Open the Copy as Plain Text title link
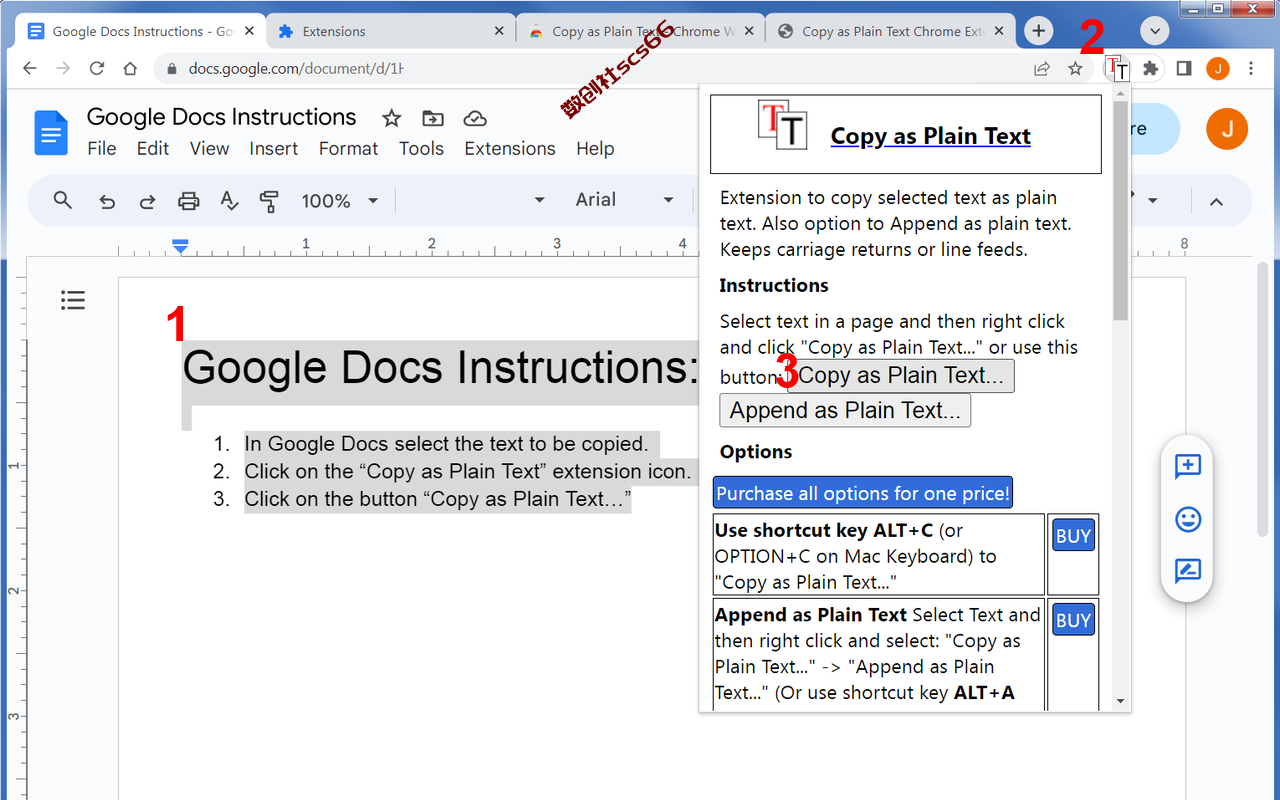Viewport: 1280px width, 800px height. pyautogui.click(x=930, y=136)
